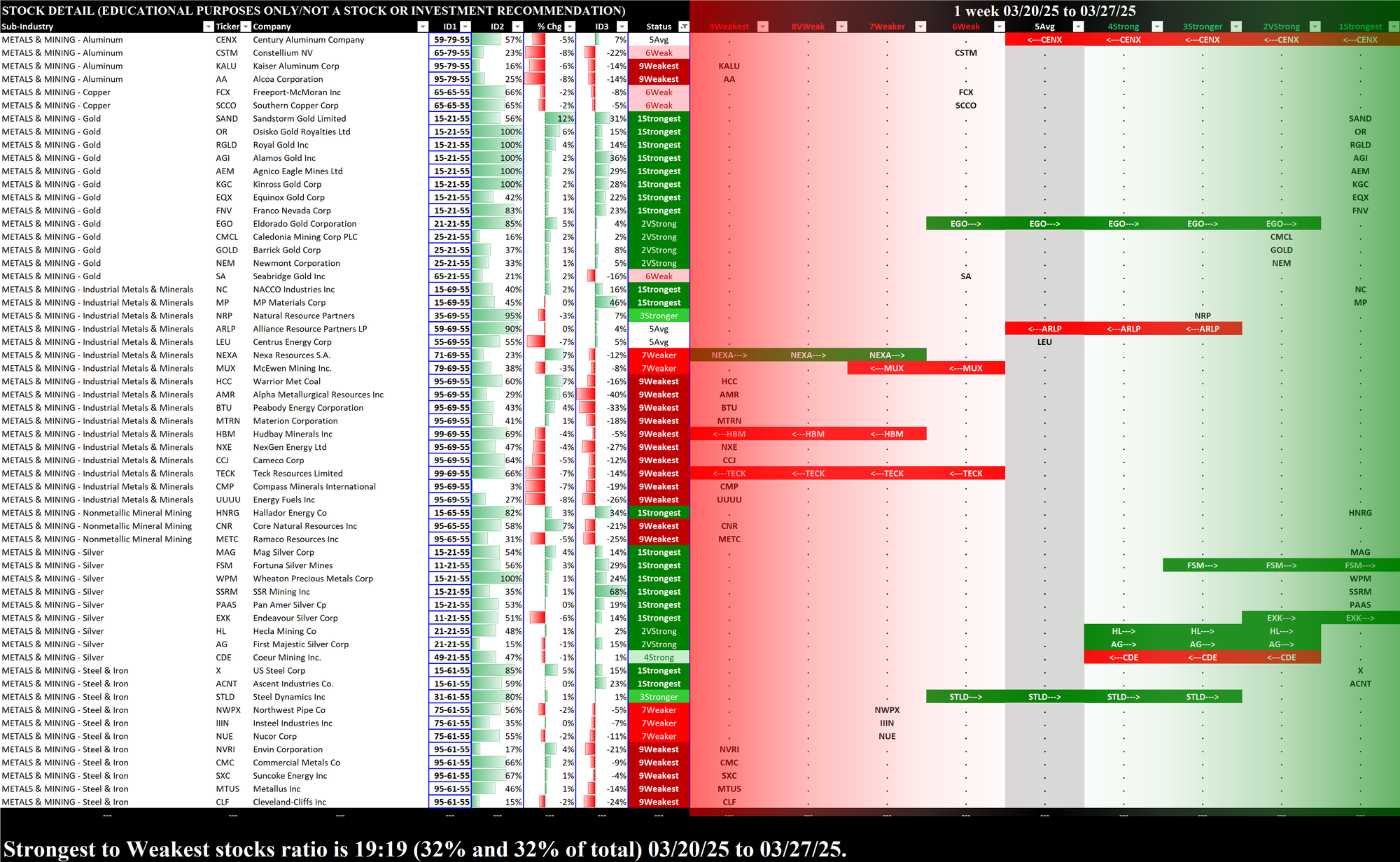Open the 9Weakest column filter button
The height and width of the screenshot is (862, 1400).
click(763, 27)
